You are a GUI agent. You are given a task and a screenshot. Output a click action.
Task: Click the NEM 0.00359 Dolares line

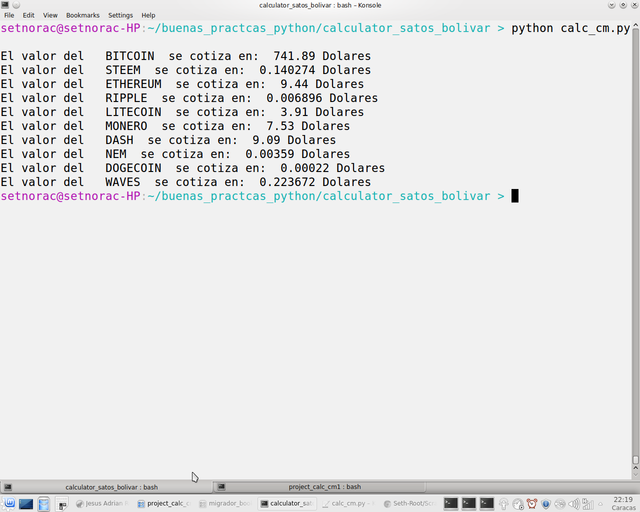pyautogui.click(x=175, y=154)
